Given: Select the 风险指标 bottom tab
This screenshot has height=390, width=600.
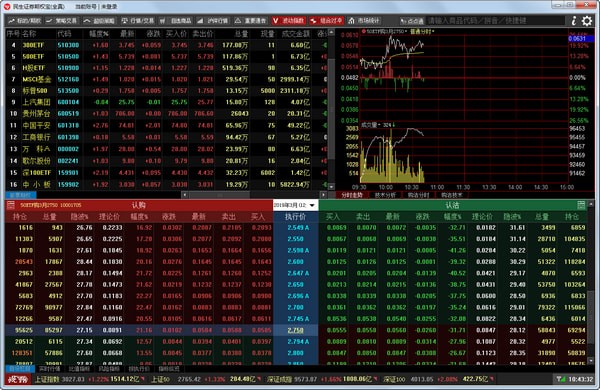Looking at the screenshot, I should coord(109,369).
